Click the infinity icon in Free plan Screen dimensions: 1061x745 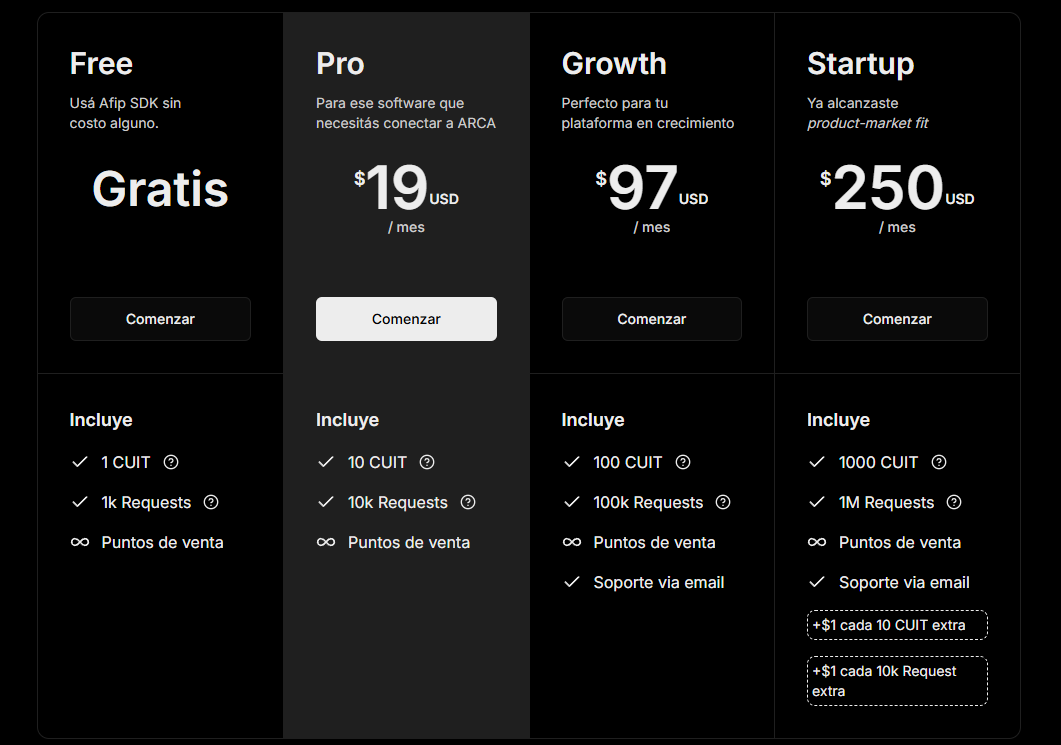80,542
